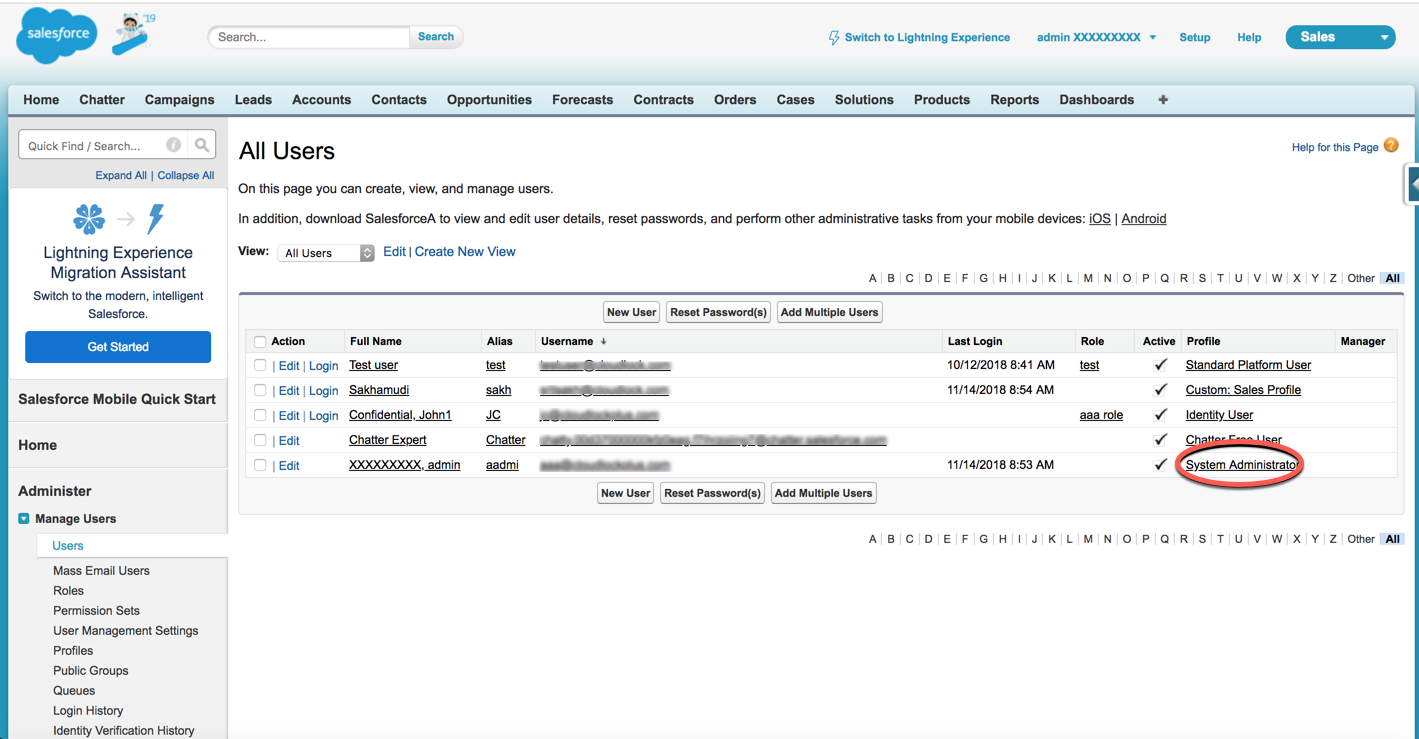Click the Salesforce cloud logo
1419x739 pixels.
pyautogui.click(x=57, y=35)
